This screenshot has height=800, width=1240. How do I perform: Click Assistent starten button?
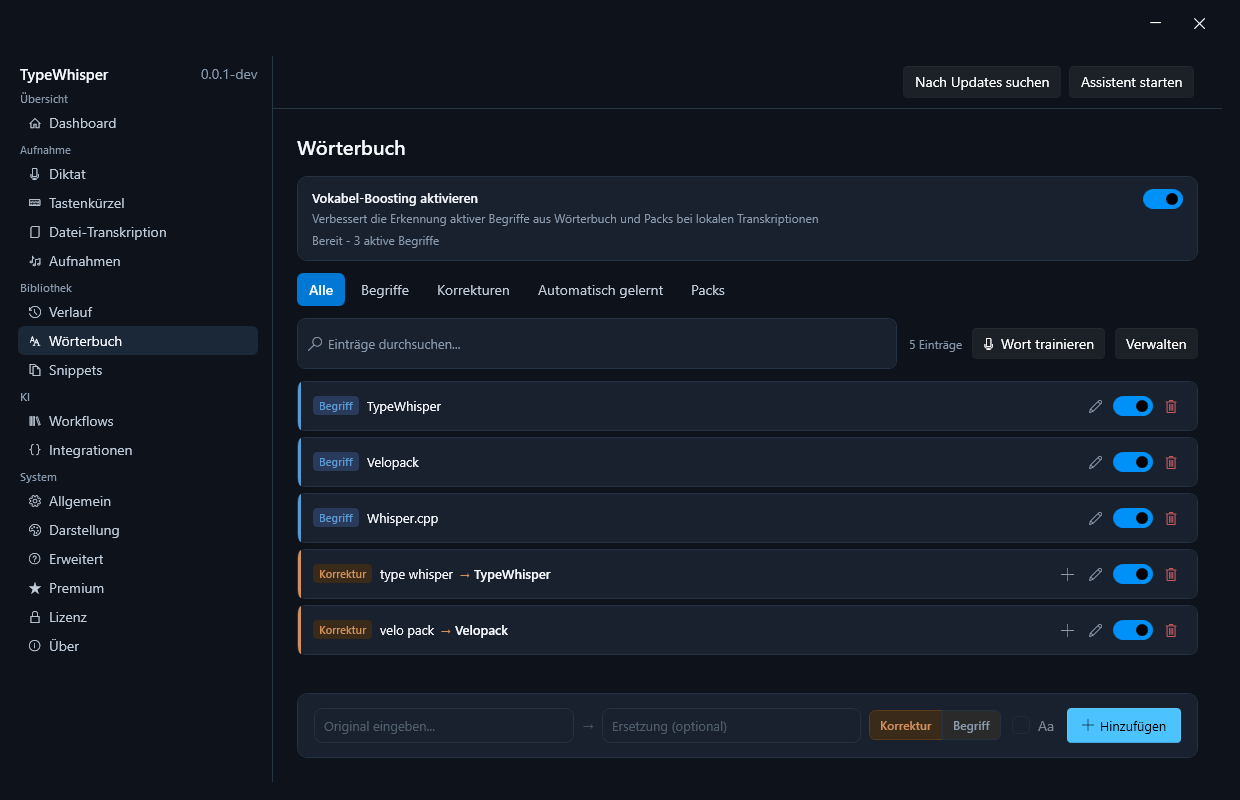[x=1131, y=82]
